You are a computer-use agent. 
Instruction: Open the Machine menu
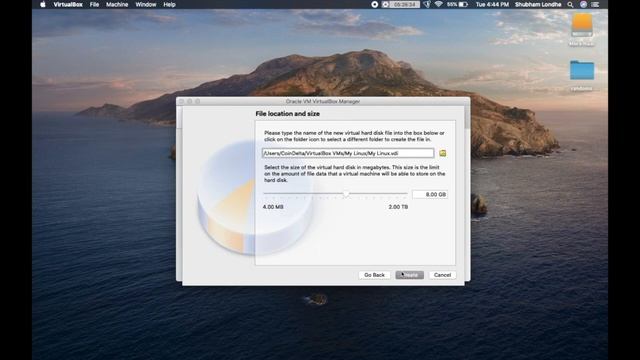point(117,4)
